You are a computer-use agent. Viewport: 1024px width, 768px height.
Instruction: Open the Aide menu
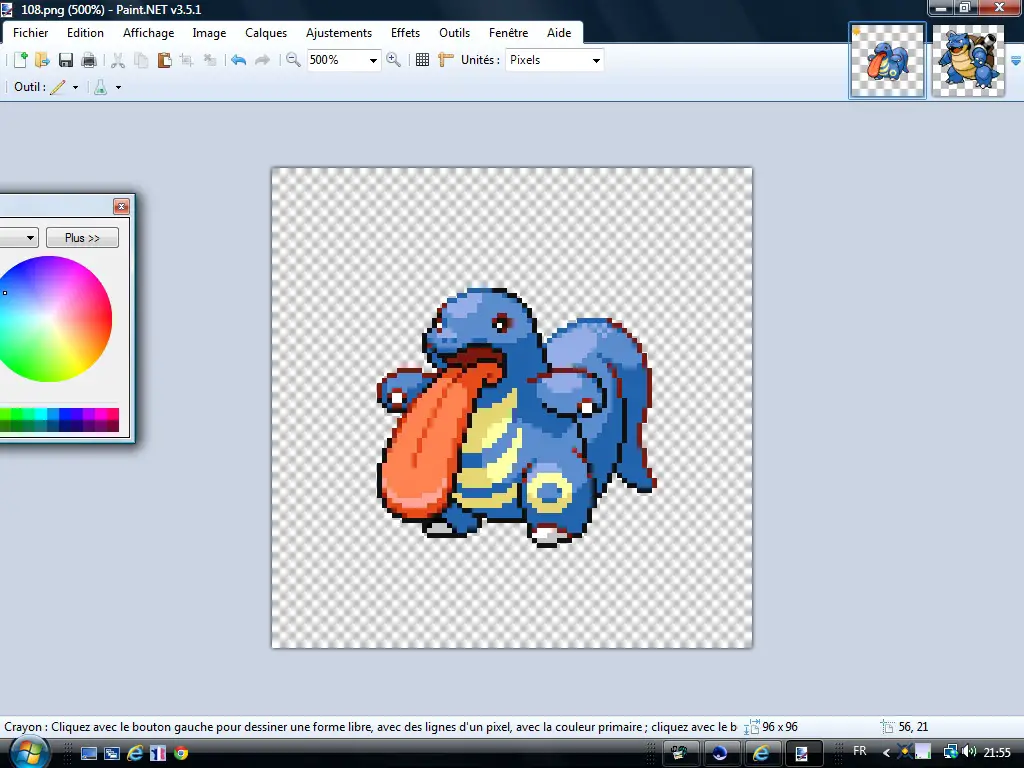(x=559, y=33)
